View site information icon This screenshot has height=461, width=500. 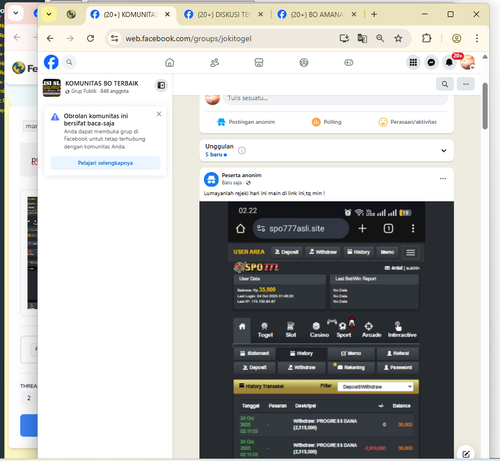114,39
